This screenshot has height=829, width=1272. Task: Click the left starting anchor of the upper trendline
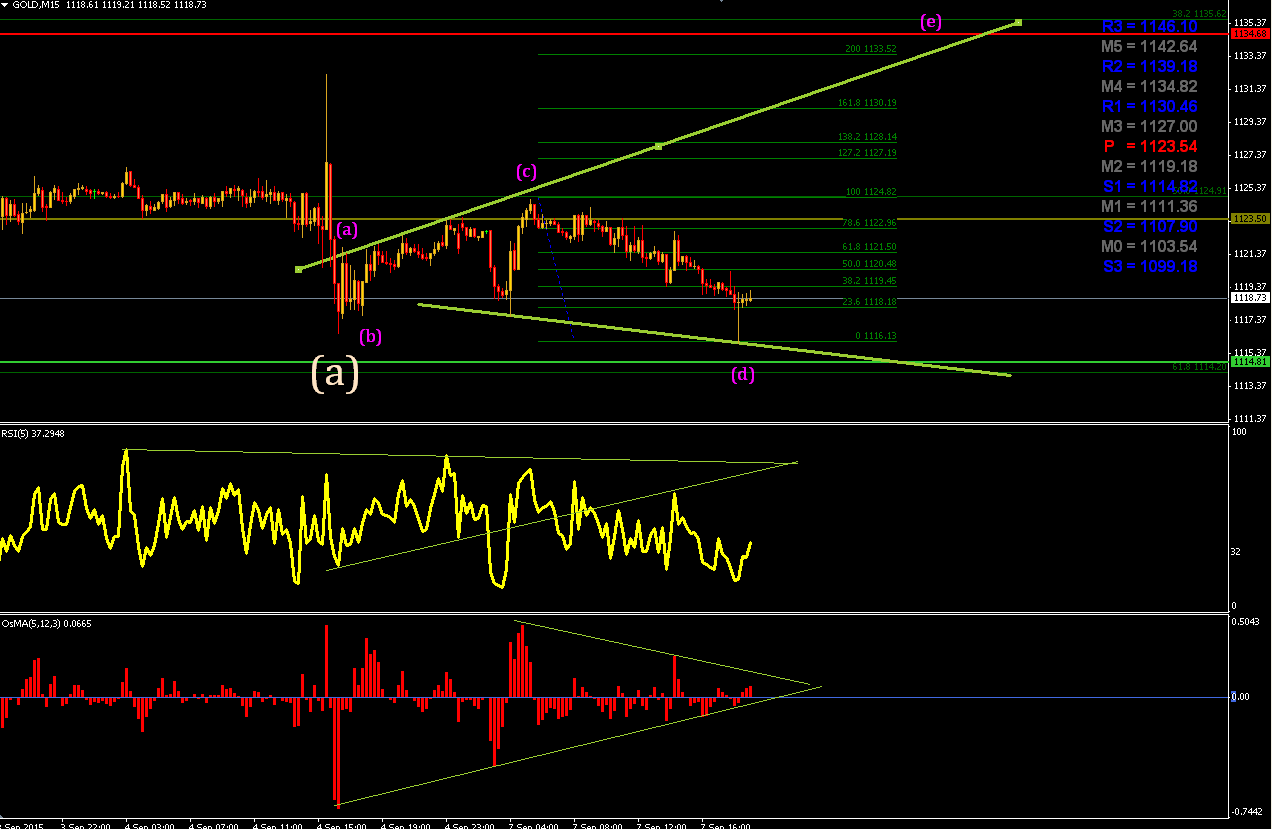[x=299, y=269]
